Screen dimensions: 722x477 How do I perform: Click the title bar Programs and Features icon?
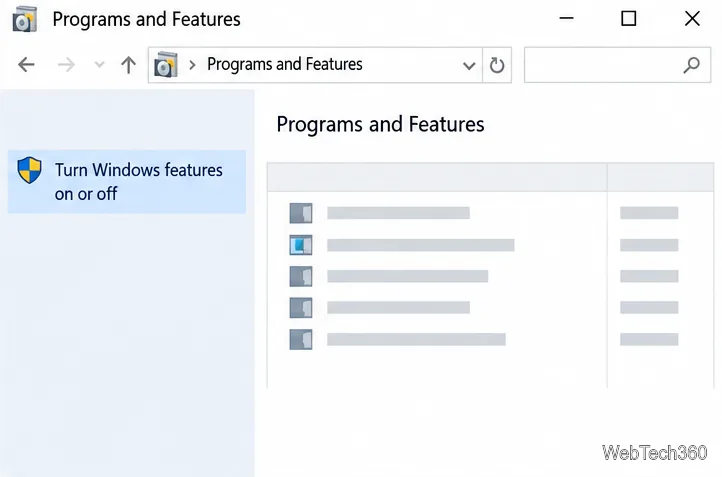[24, 19]
